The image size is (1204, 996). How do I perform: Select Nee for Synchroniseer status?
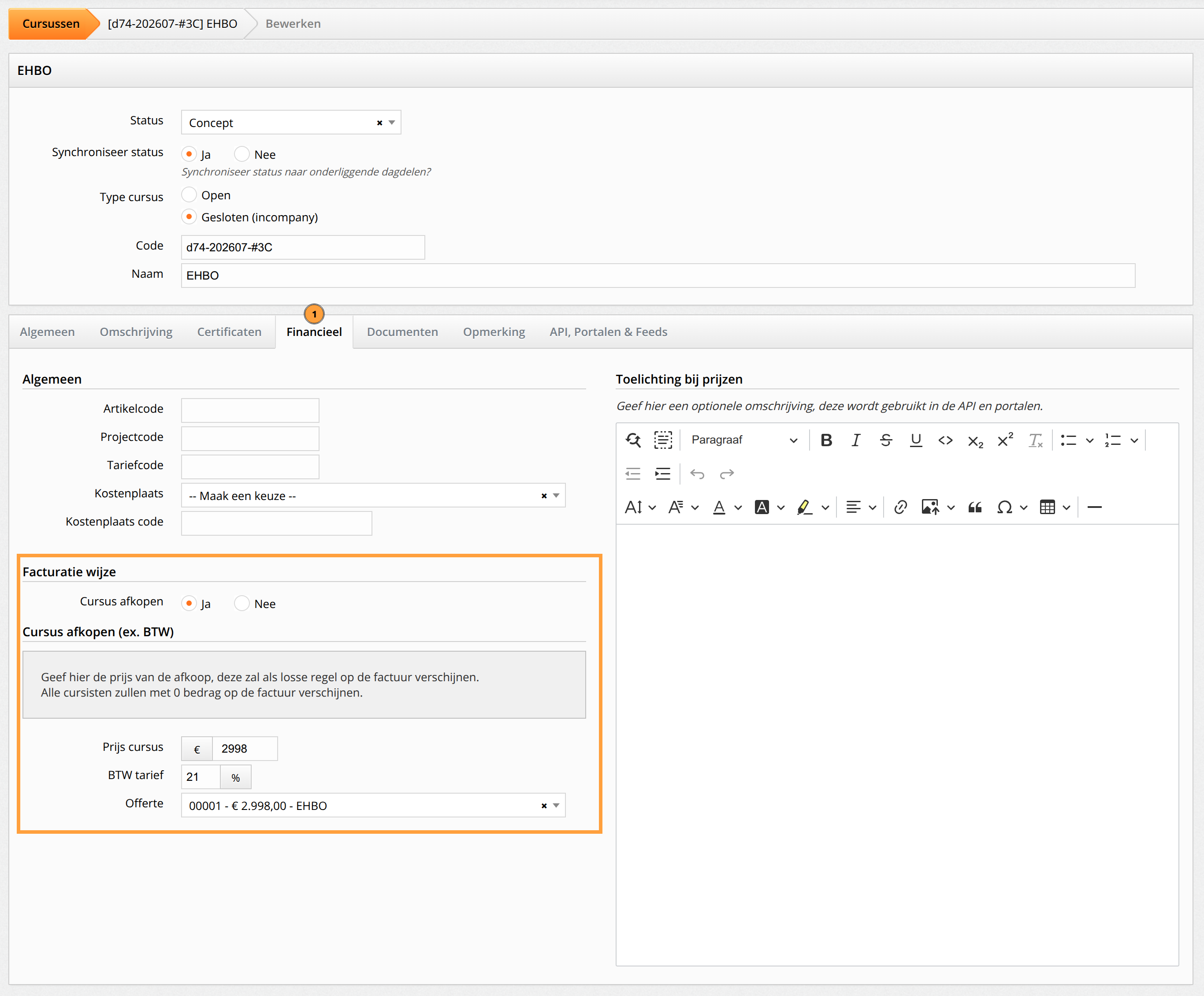[242, 154]
